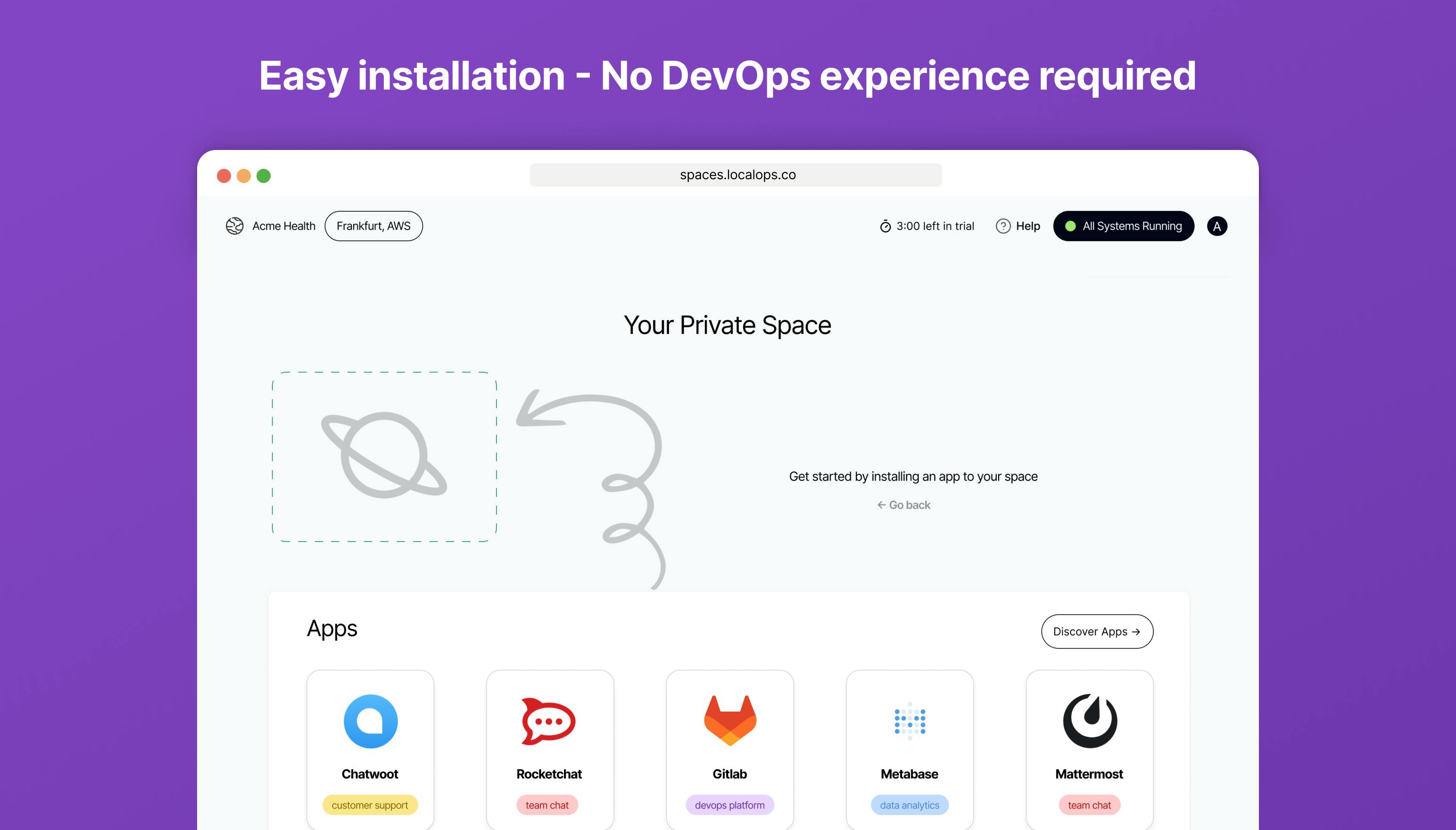Click the Gitlab fox logo icon

(x=730, y=721)
